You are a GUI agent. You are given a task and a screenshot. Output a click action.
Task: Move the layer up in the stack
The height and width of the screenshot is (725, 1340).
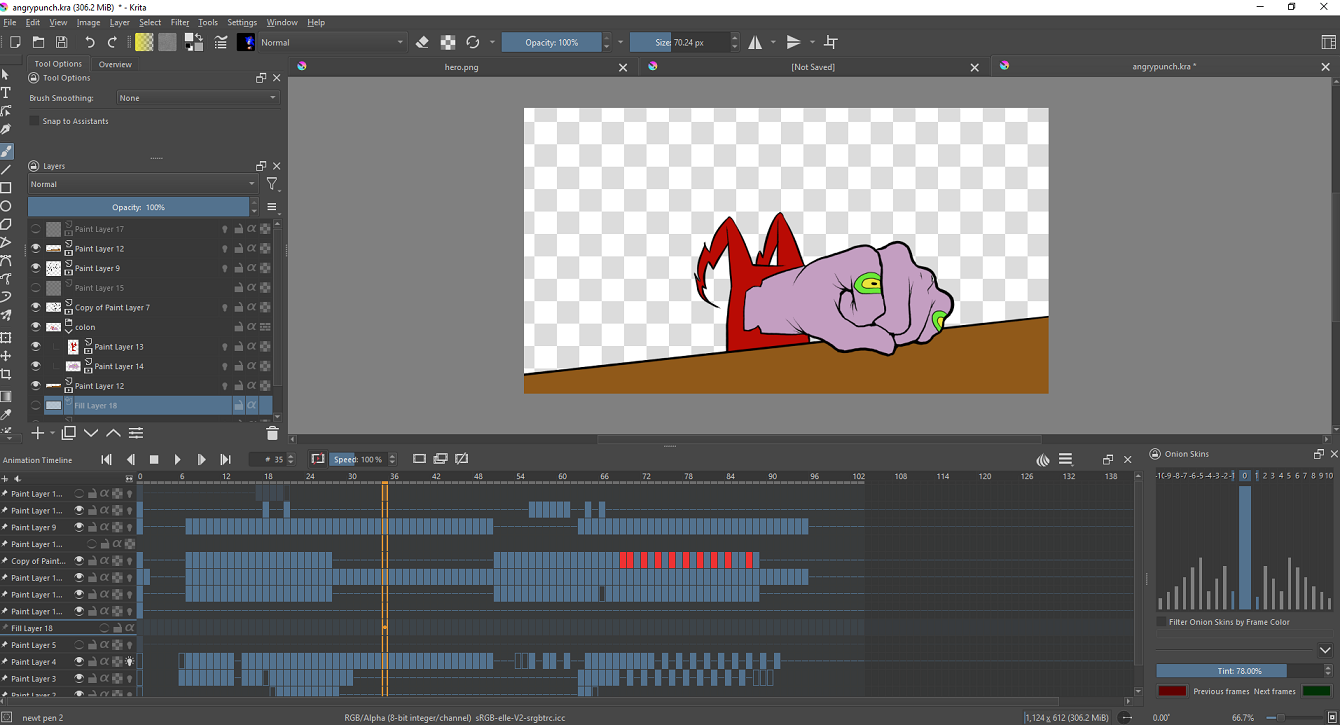pyautogui.click(x=113, y=433)
